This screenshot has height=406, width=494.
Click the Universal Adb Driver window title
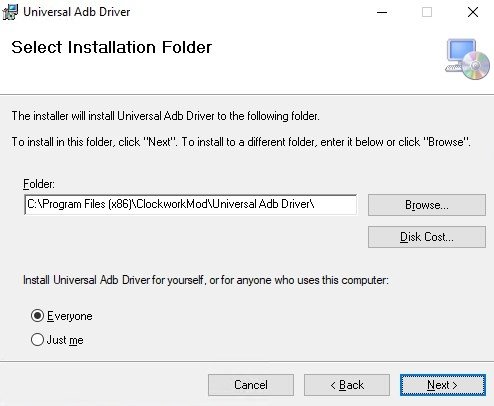click(77, 12)
